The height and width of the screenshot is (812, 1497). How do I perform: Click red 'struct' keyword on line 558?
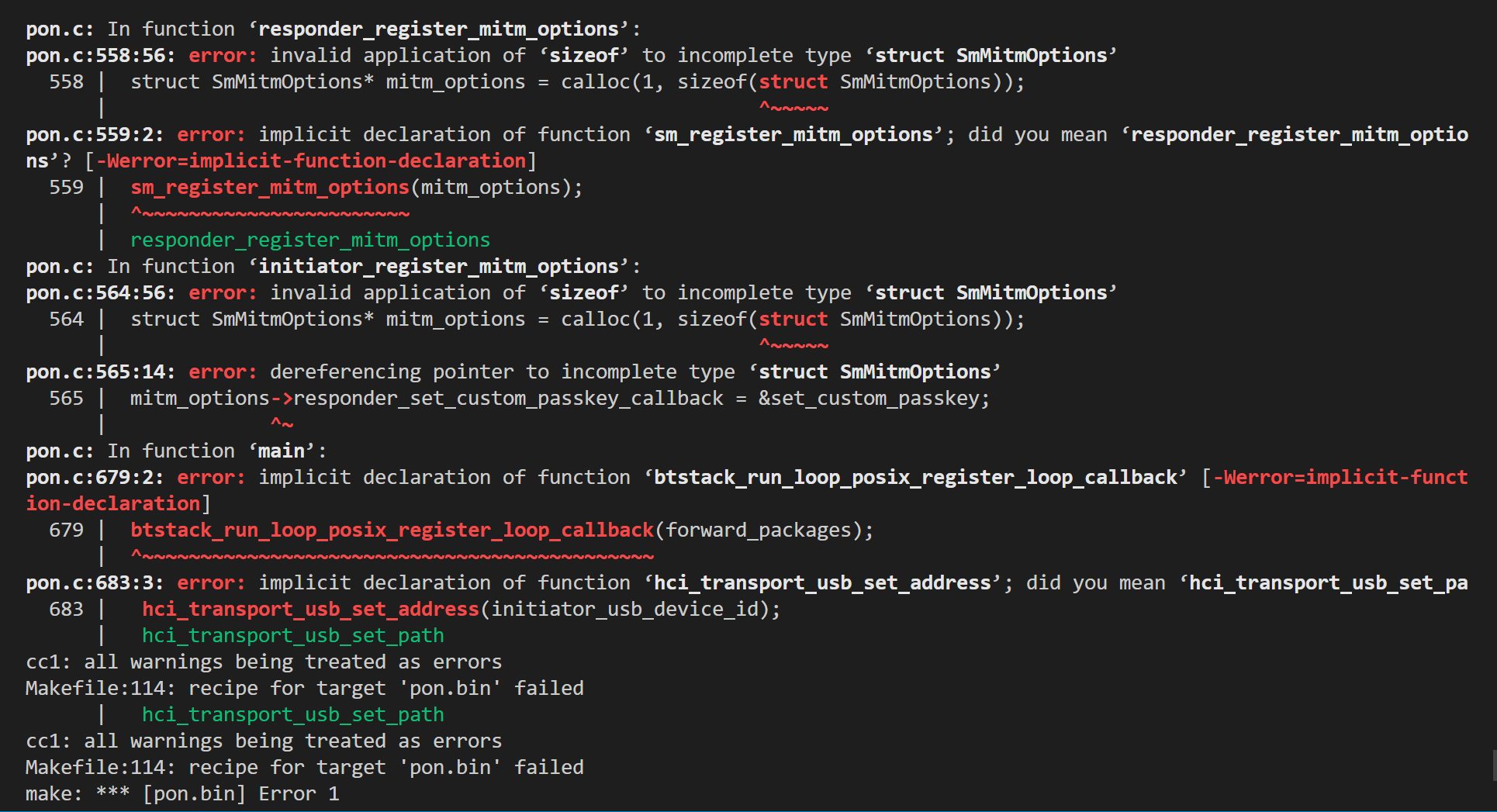point(793,82)
